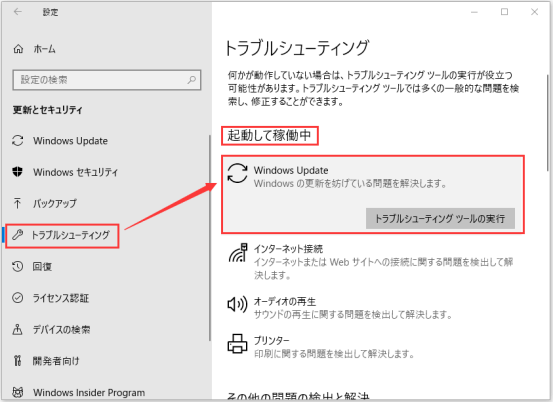The width and height of the screenshot is (553, 403).
Task: Maximize the 設定 window
Action: click(x=505, y=12)
